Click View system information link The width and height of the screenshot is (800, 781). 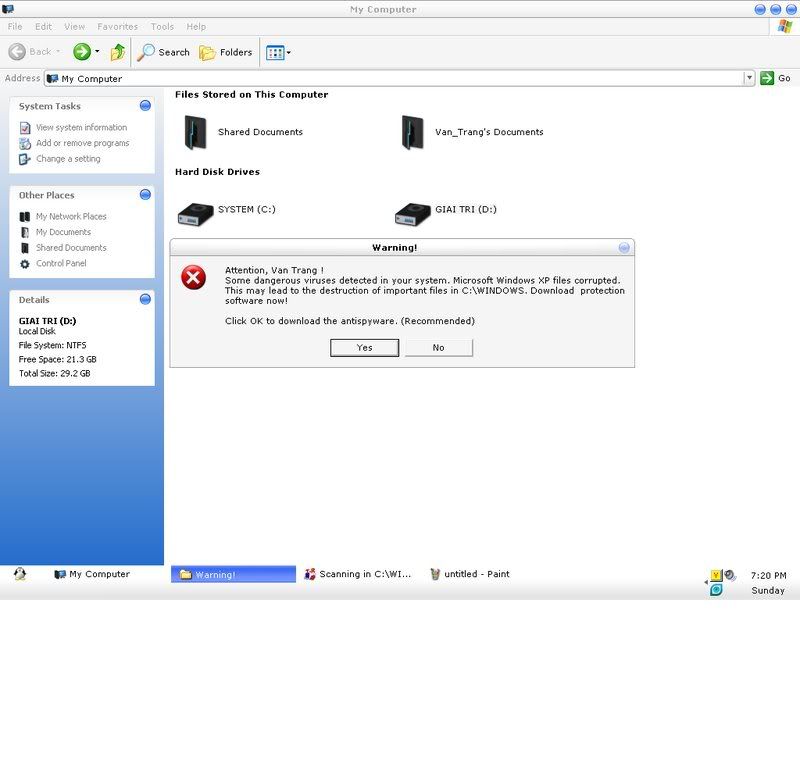point(82,128)
